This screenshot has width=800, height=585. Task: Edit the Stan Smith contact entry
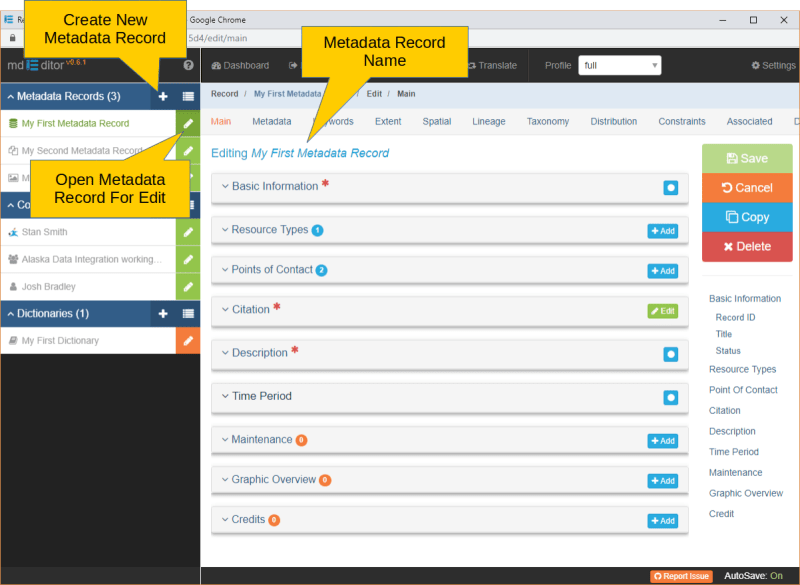(187, 231)
